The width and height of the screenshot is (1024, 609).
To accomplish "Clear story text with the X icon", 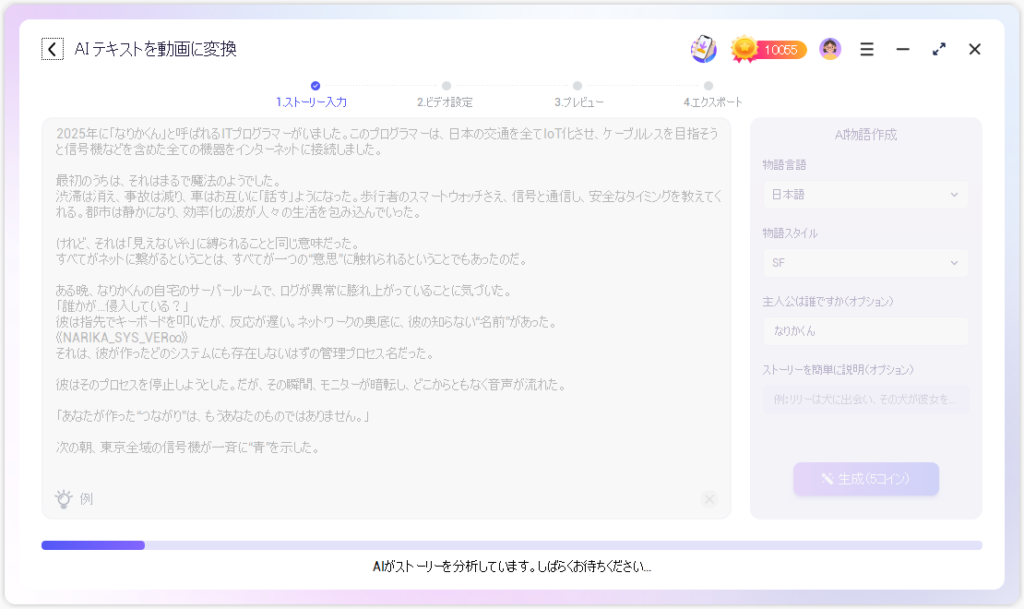I will pos(709,499).
